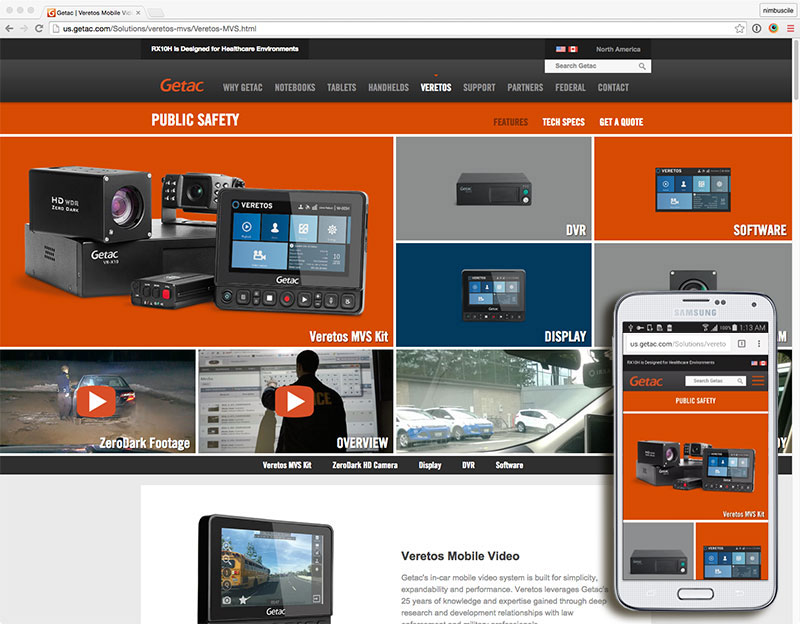Click the Search Getac input field
800x624 pixels.
pos(590,66)
